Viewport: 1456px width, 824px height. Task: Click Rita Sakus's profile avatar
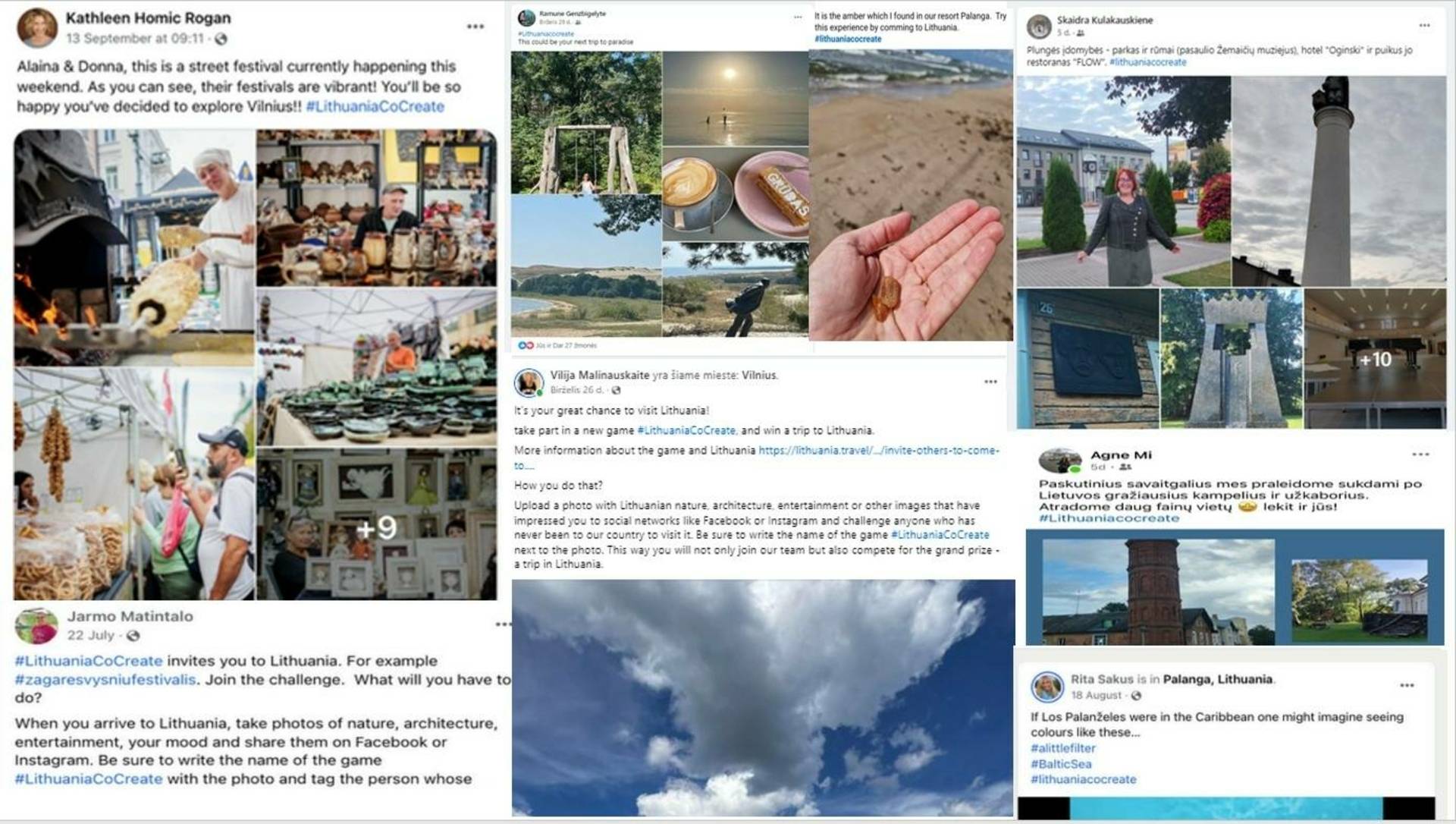click(x=1047, y=687)
